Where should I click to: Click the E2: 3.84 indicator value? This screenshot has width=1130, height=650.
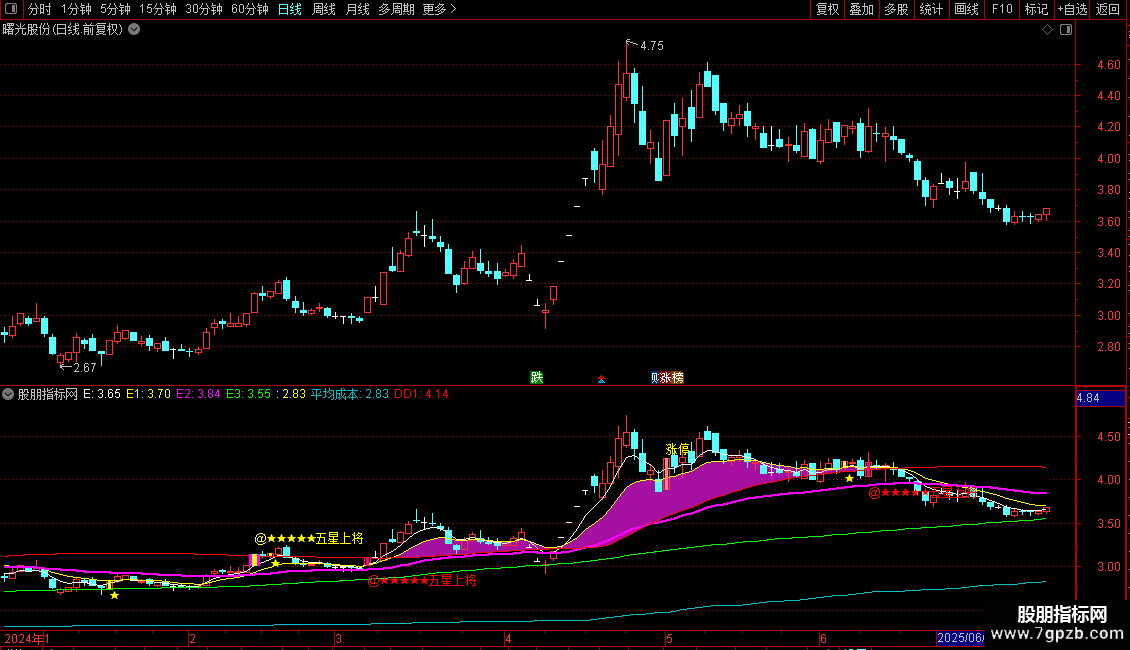point(198,394)
